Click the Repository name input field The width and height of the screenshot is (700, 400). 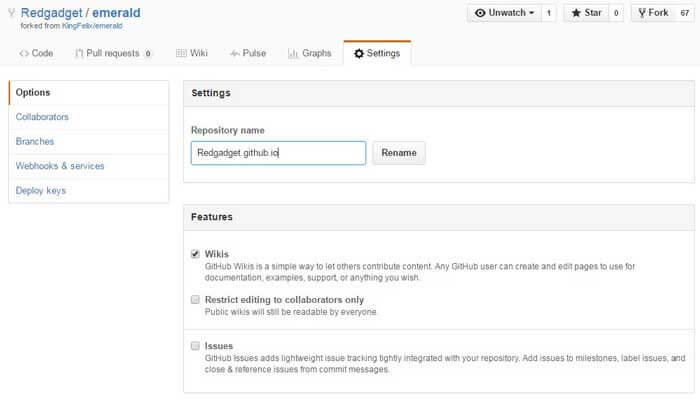[279, 153]
